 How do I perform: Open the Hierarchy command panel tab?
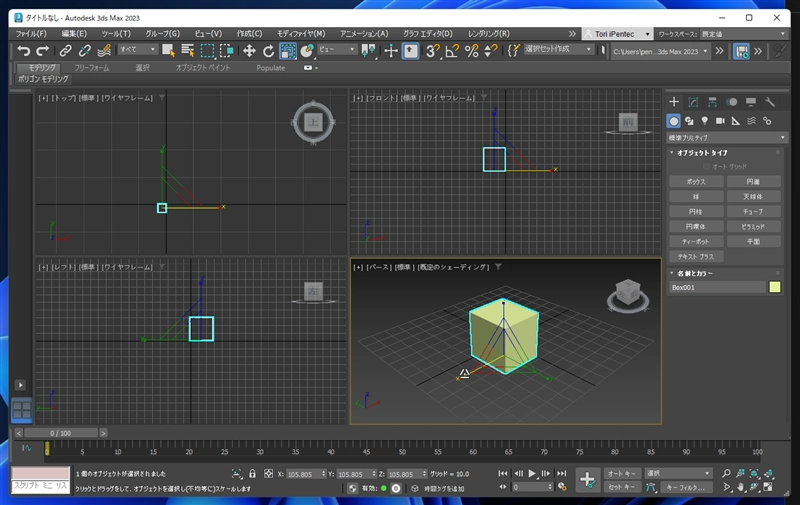(712, 102)
